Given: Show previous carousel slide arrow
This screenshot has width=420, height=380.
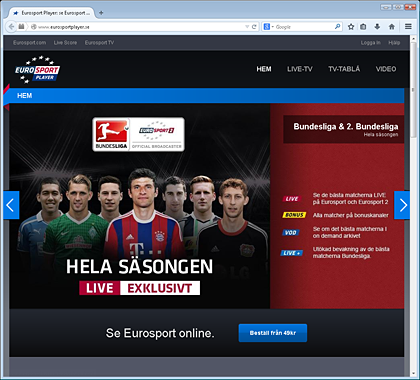Looking at the screenshot, I should (11, 205).
